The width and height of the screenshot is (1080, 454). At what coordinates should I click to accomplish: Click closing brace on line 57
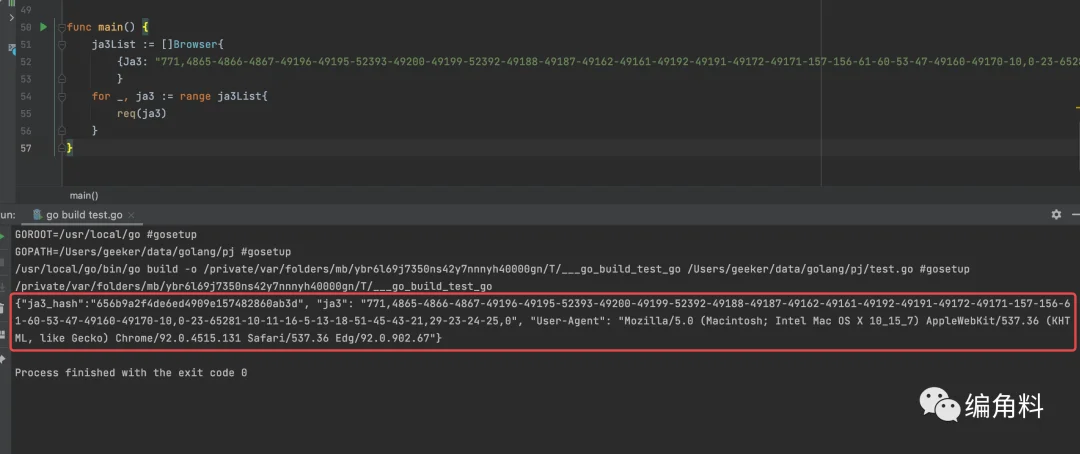pos(70,147)
